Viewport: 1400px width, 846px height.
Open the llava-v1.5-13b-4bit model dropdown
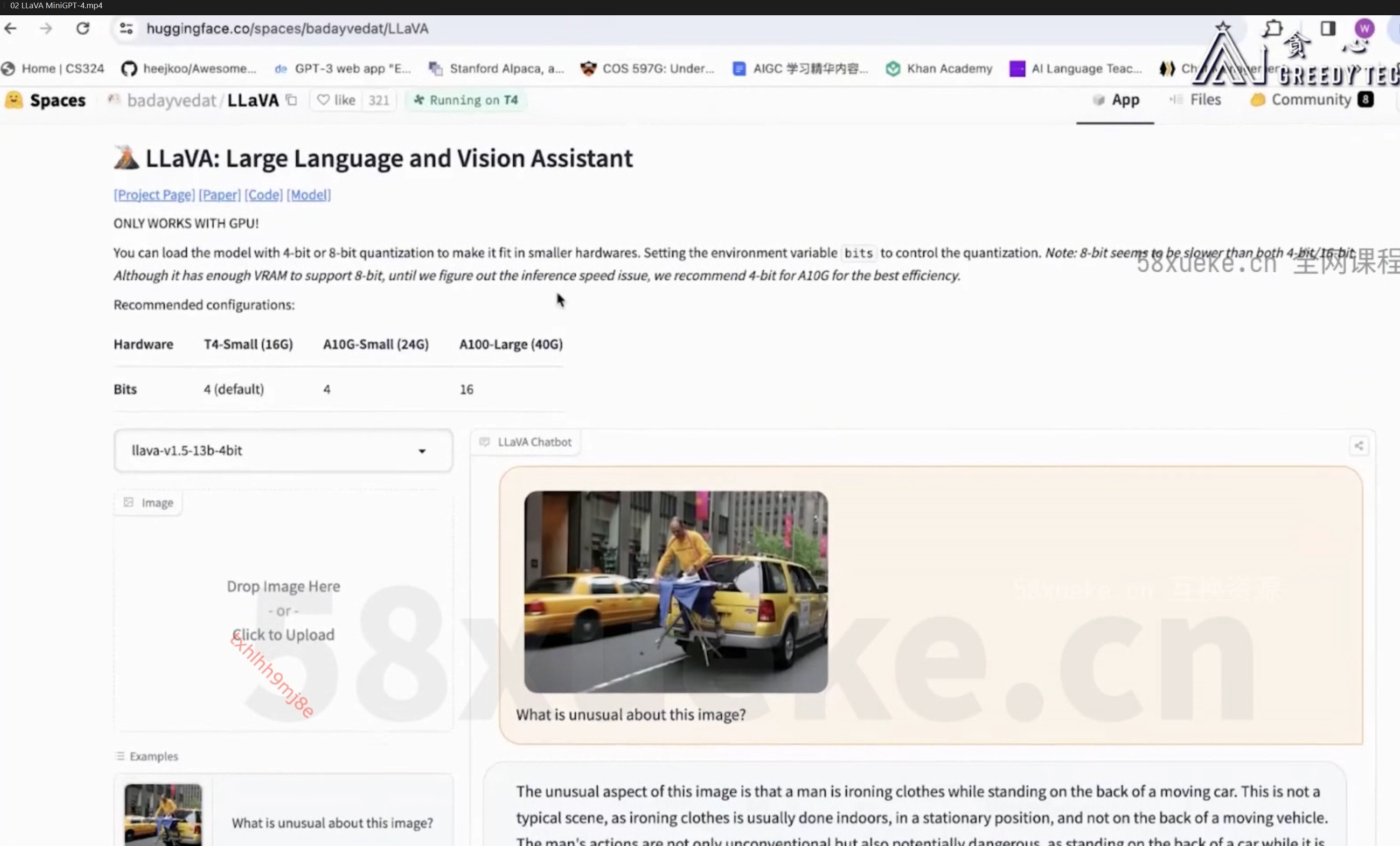(283, 450)
